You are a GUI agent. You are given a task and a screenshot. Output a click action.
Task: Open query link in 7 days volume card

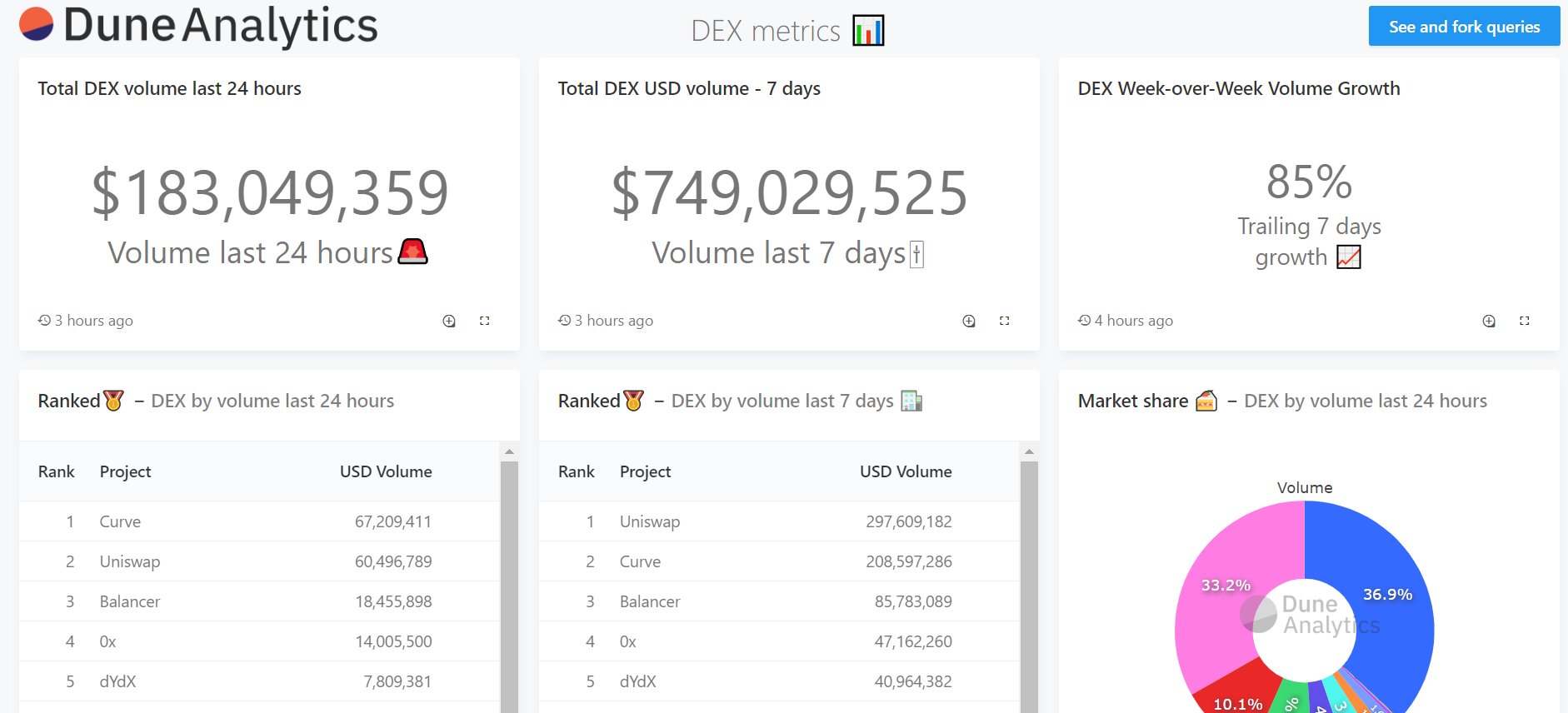point(969,321)
